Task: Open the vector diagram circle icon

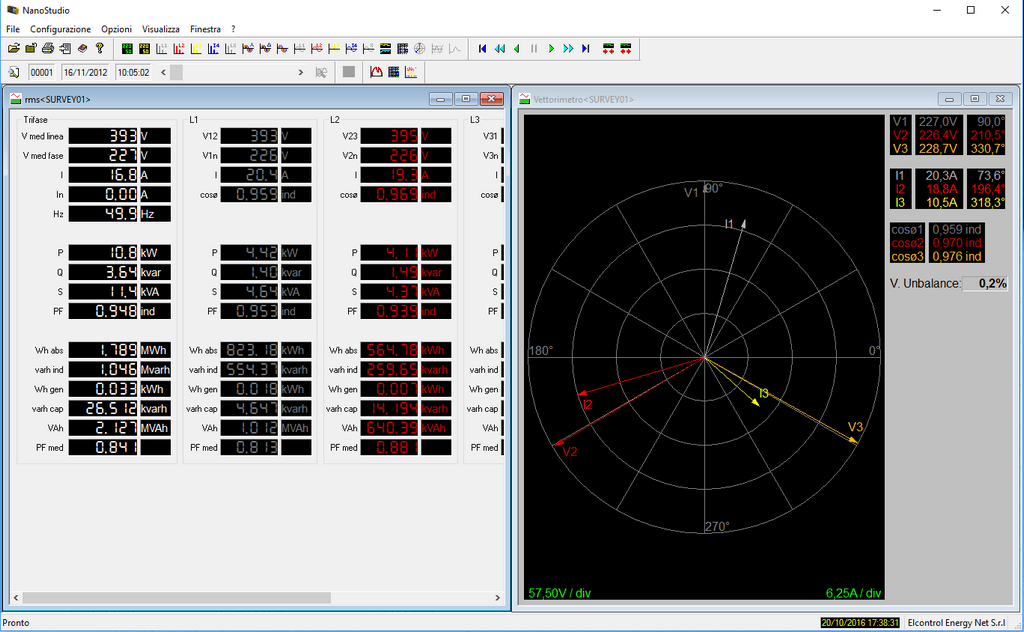Action: point(420,48)
